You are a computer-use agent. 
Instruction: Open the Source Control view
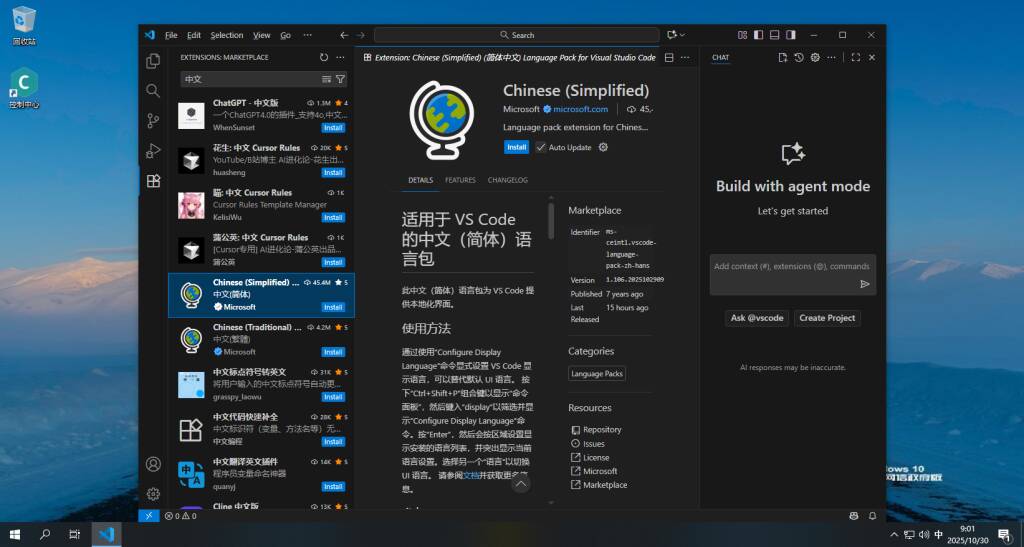153,121
